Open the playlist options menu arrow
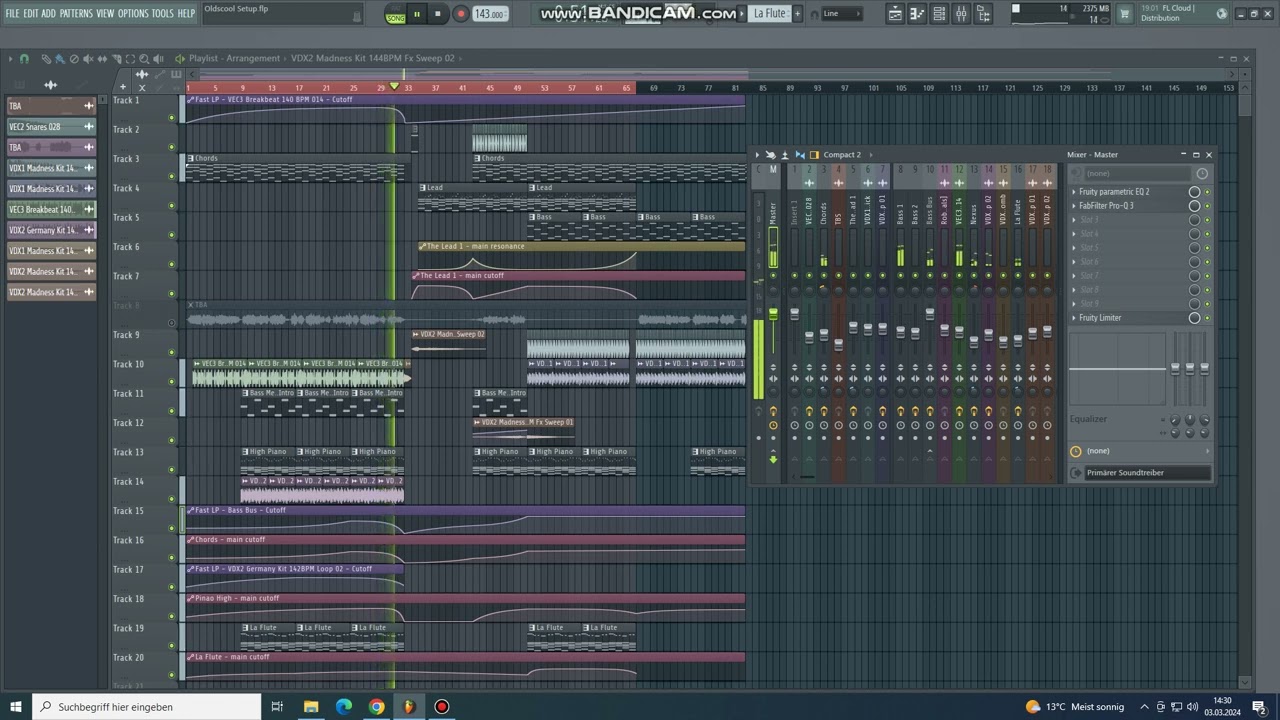 click(x=10, y=59)
